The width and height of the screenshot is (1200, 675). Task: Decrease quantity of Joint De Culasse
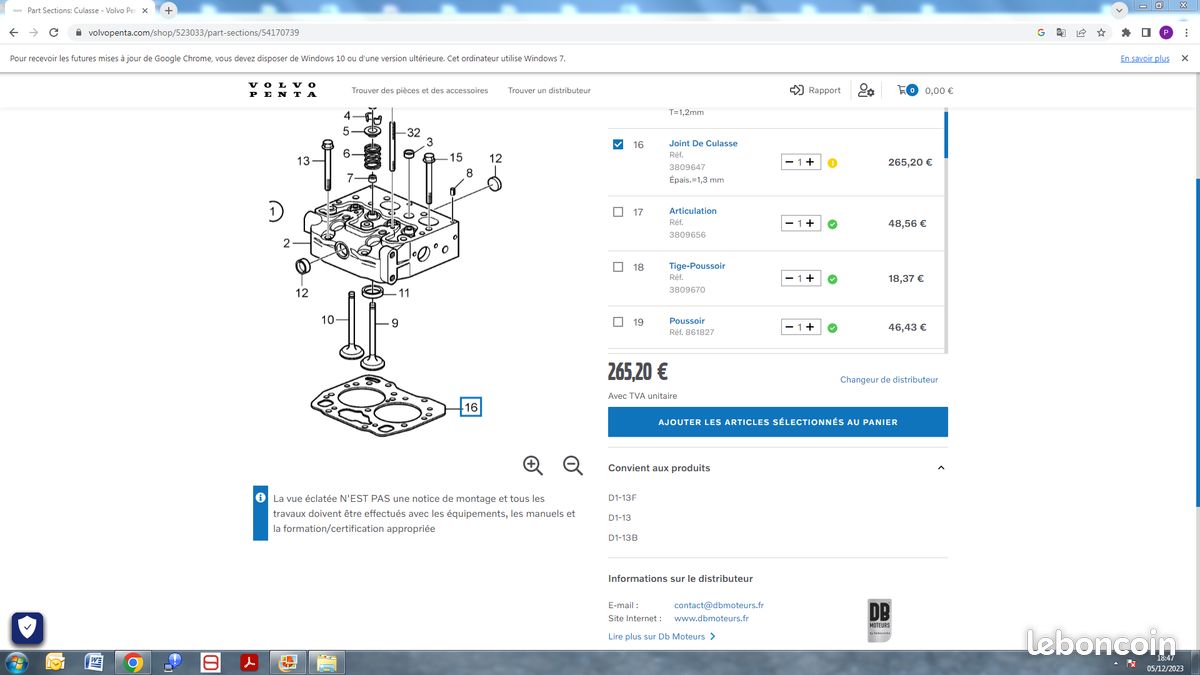tap(789, 162)
